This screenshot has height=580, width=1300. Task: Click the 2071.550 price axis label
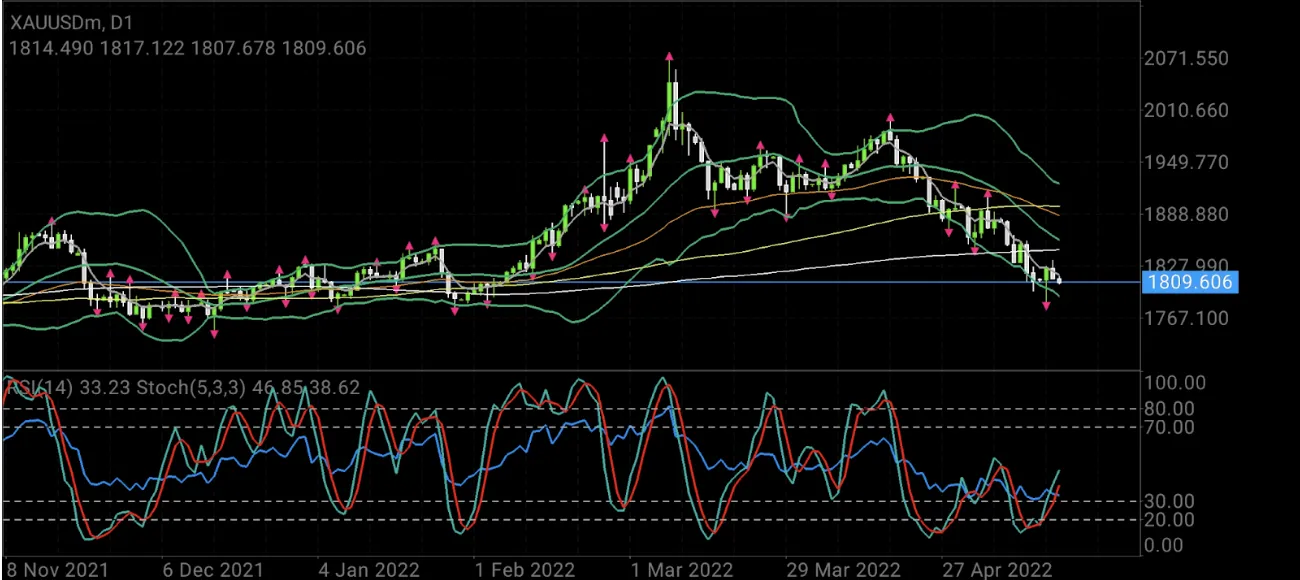coord(1187,58)
